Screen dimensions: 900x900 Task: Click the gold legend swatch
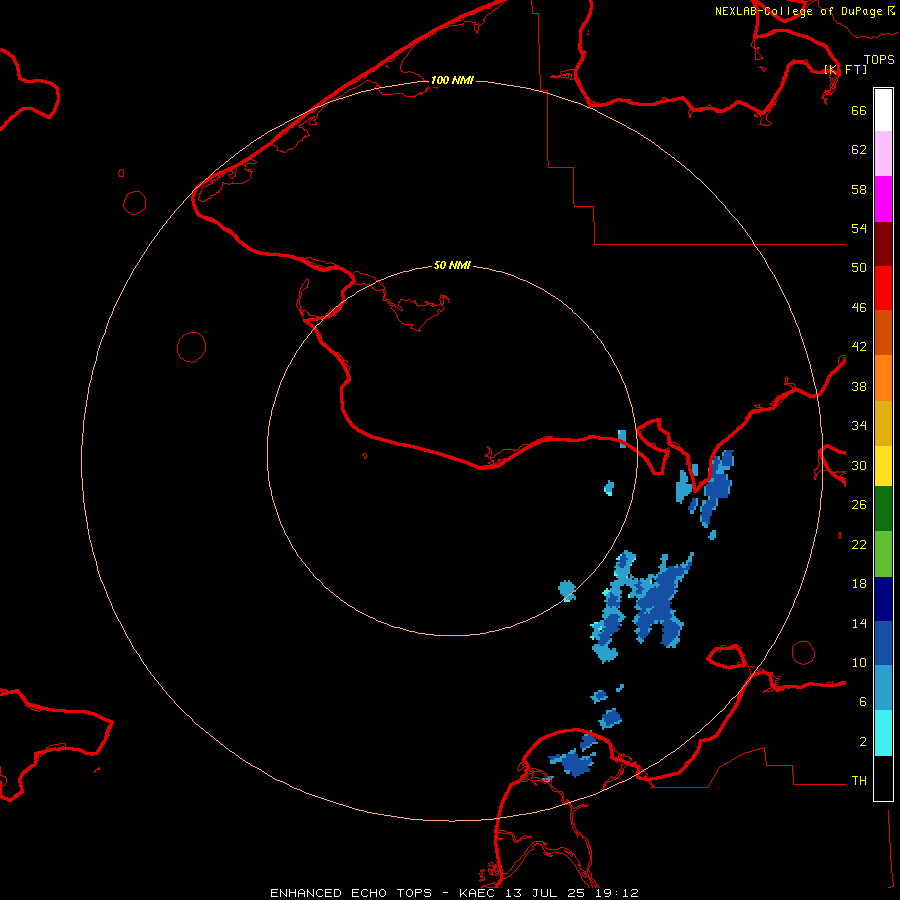pos(883,423)
